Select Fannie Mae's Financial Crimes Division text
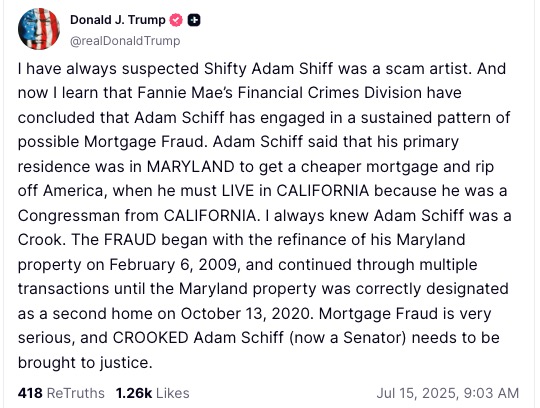Image resolution: width=540 pixels, height=408 pixels. 279,93
